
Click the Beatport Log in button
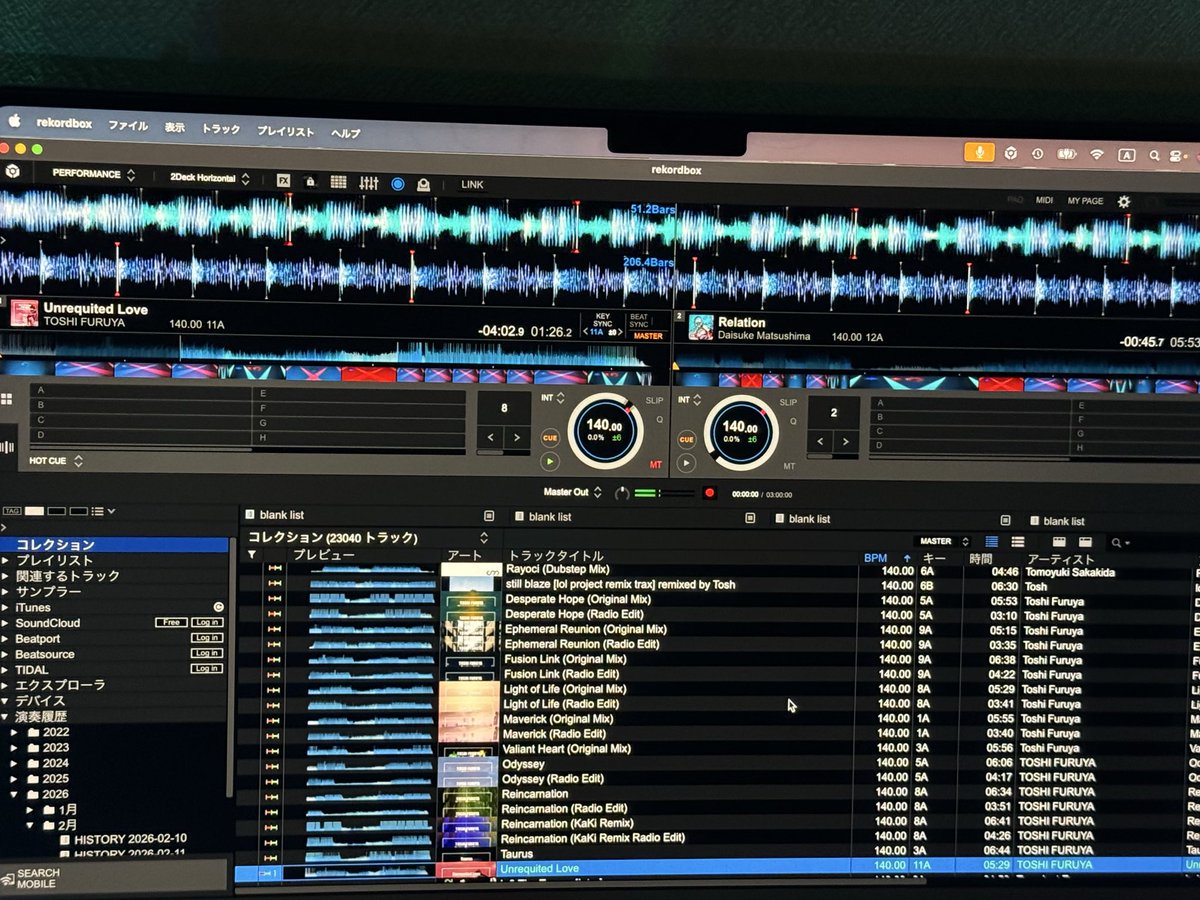(x=207, y=638)
